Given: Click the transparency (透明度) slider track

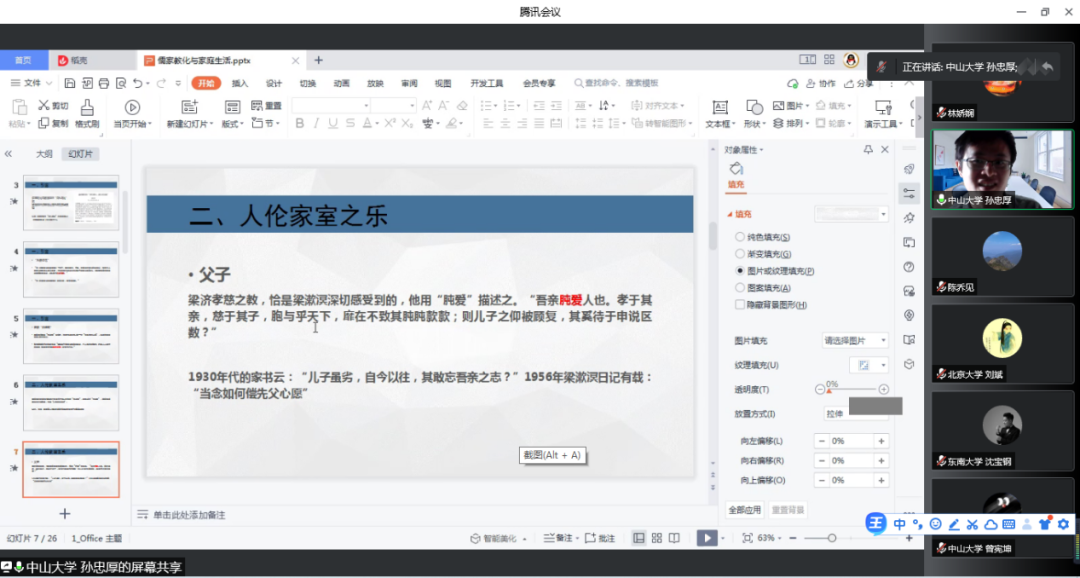Looking at the screenshot, I should pyautogui.click(x=851, y=389).
